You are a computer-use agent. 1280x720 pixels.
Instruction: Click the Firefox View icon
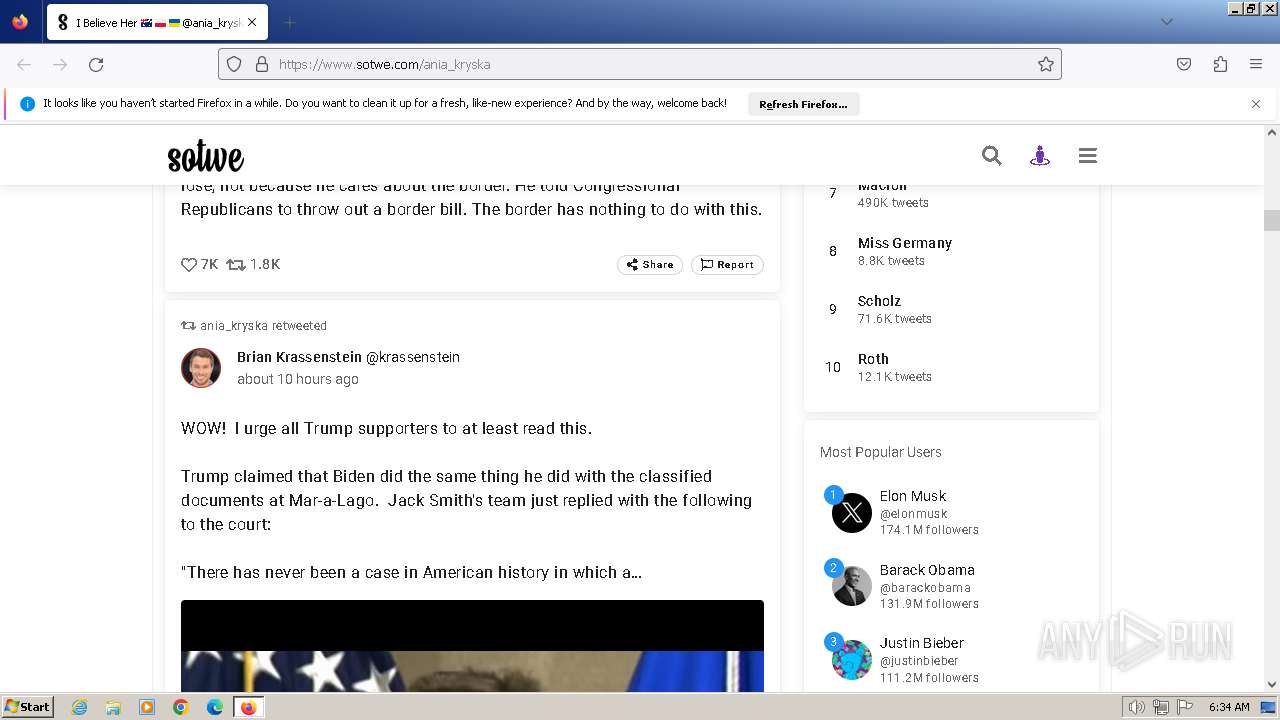coord(20,22)
